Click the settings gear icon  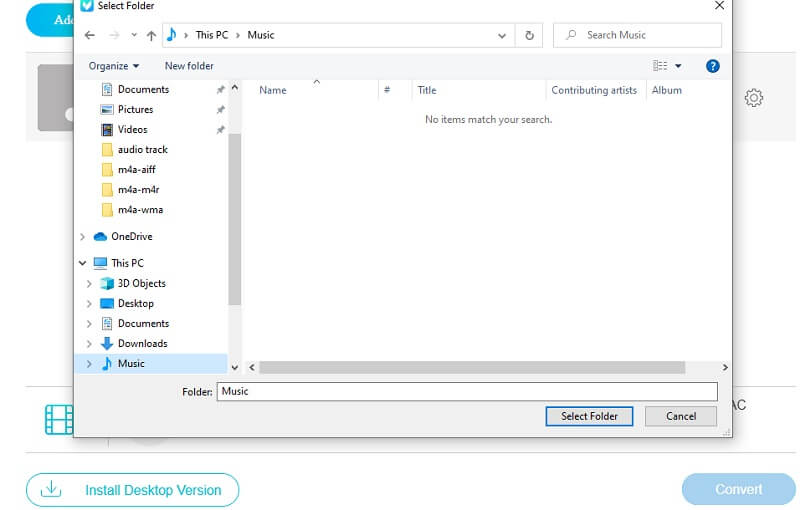pyautogui.click(x=754, y=98)
